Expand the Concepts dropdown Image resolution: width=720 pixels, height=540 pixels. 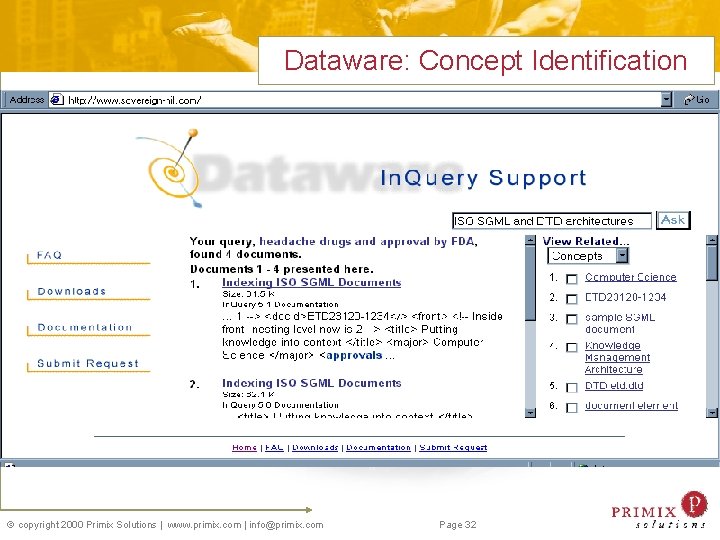(x=622, y=255)
